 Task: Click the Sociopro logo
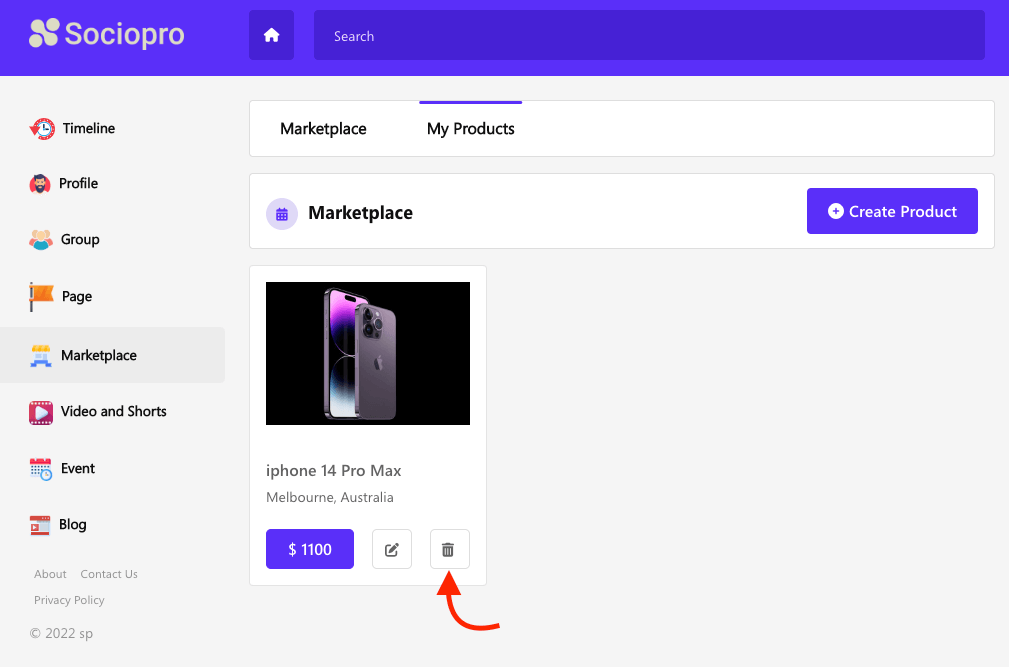(106, 33)
